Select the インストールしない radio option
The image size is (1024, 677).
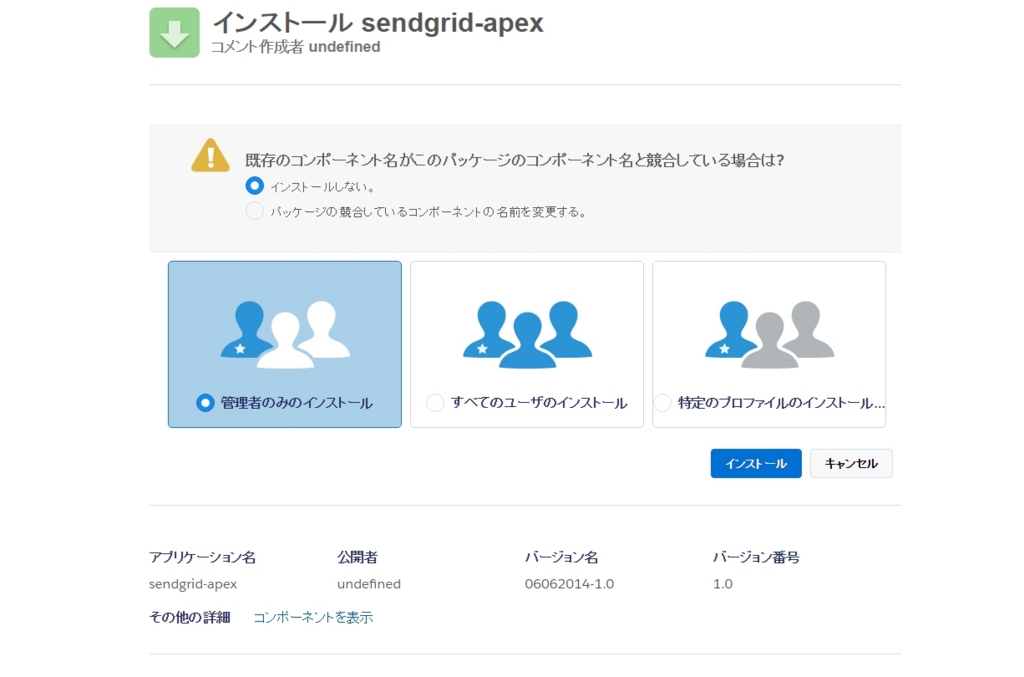click(x=255, y=186)
